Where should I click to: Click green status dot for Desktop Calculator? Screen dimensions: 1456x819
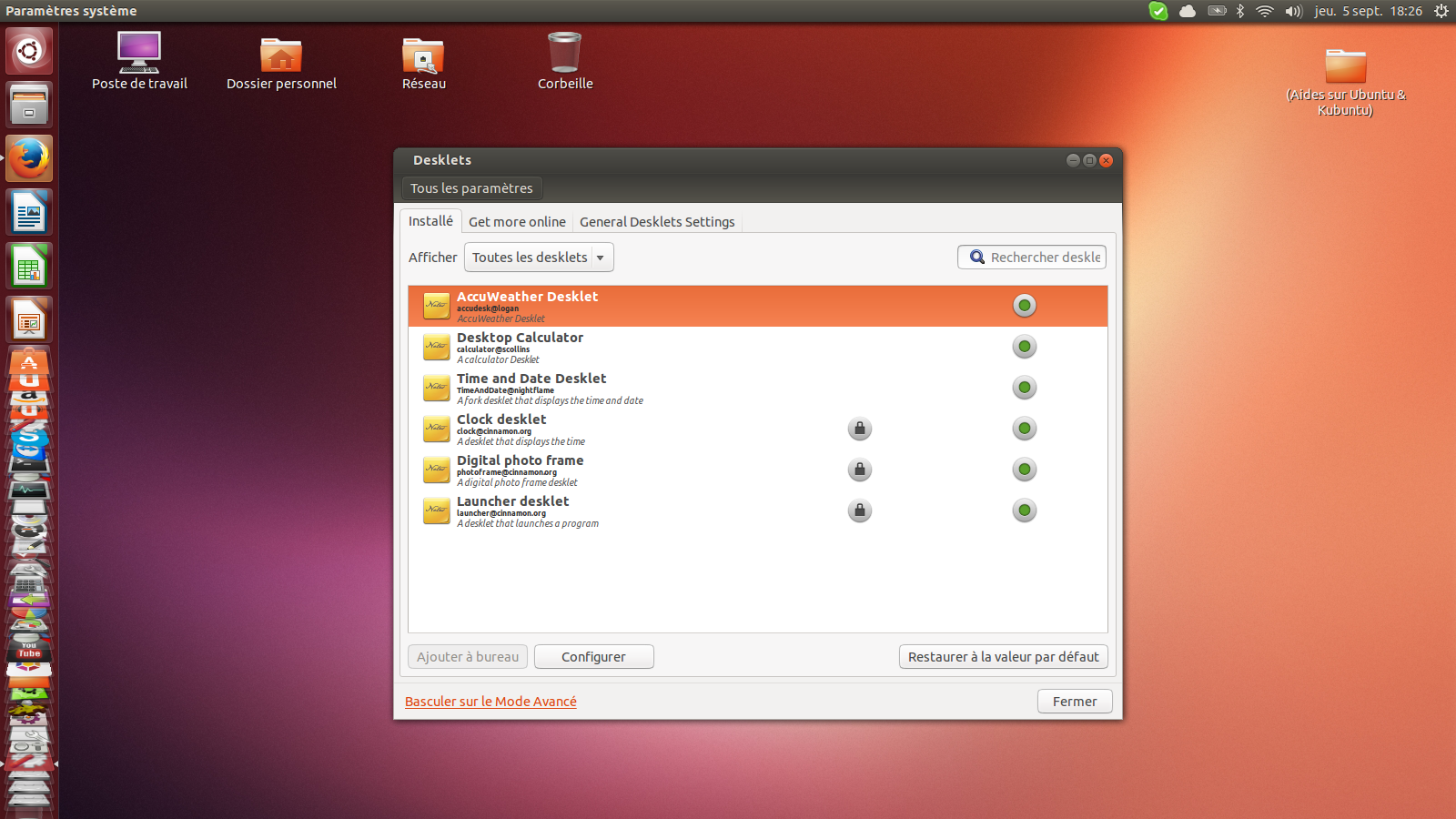click(x=1025, y=347)
